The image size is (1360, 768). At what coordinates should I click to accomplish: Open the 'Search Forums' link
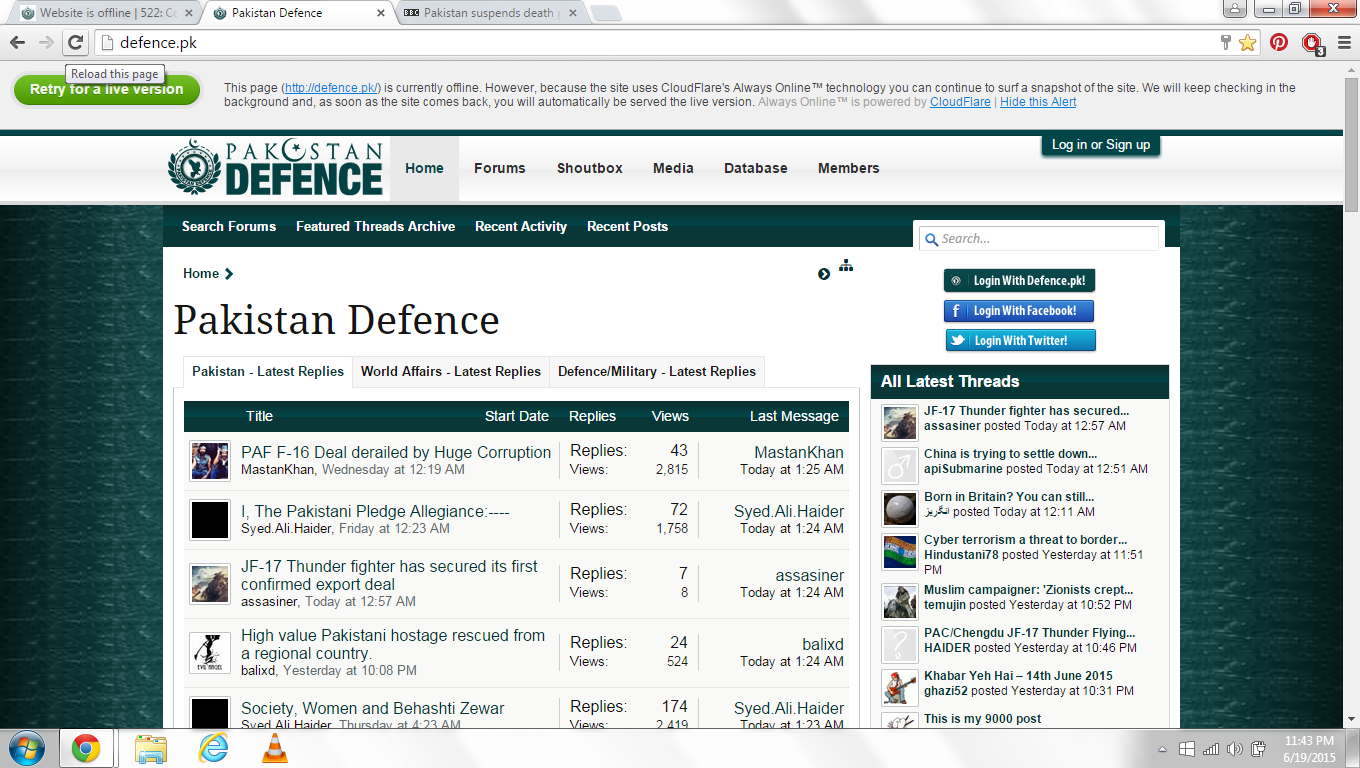click(x=229, y=226)
